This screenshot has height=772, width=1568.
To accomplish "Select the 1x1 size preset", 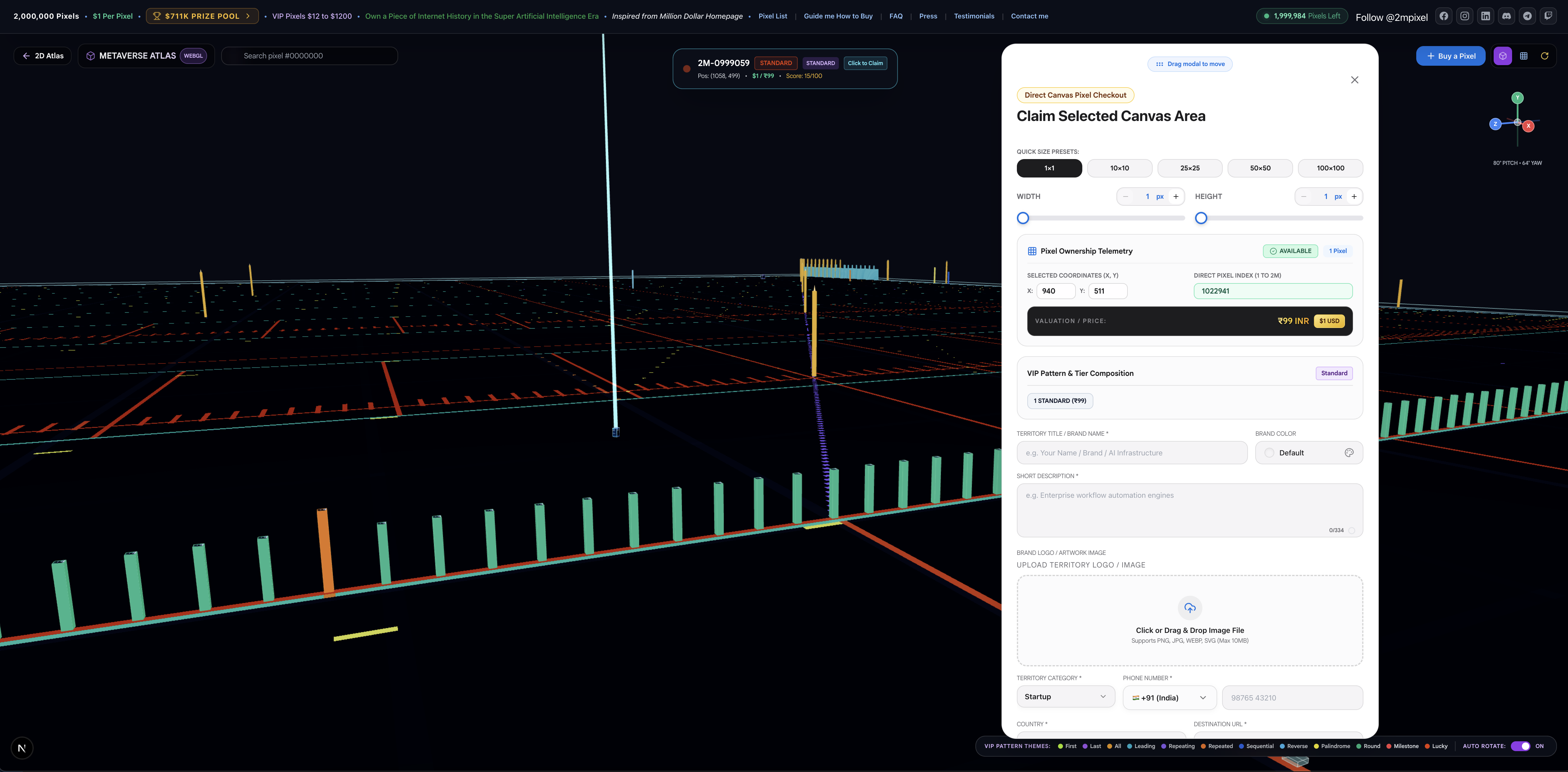I will 1049,169.
